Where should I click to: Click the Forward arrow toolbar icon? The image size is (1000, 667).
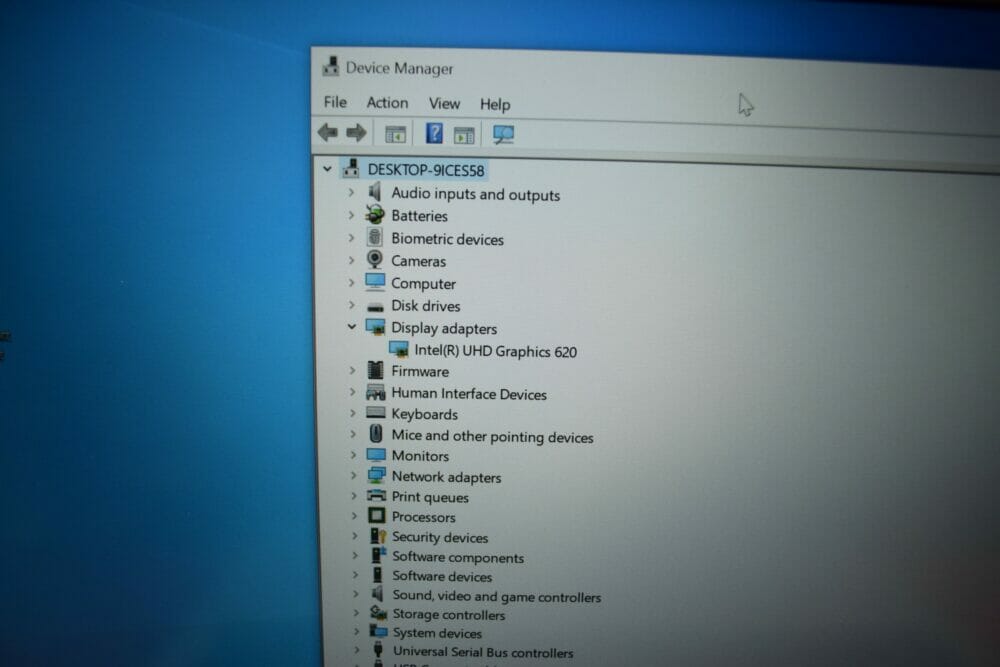click(357, 133)
